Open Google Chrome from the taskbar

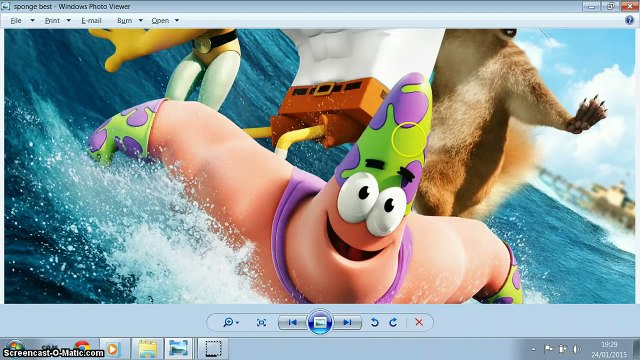click(82, 347)
